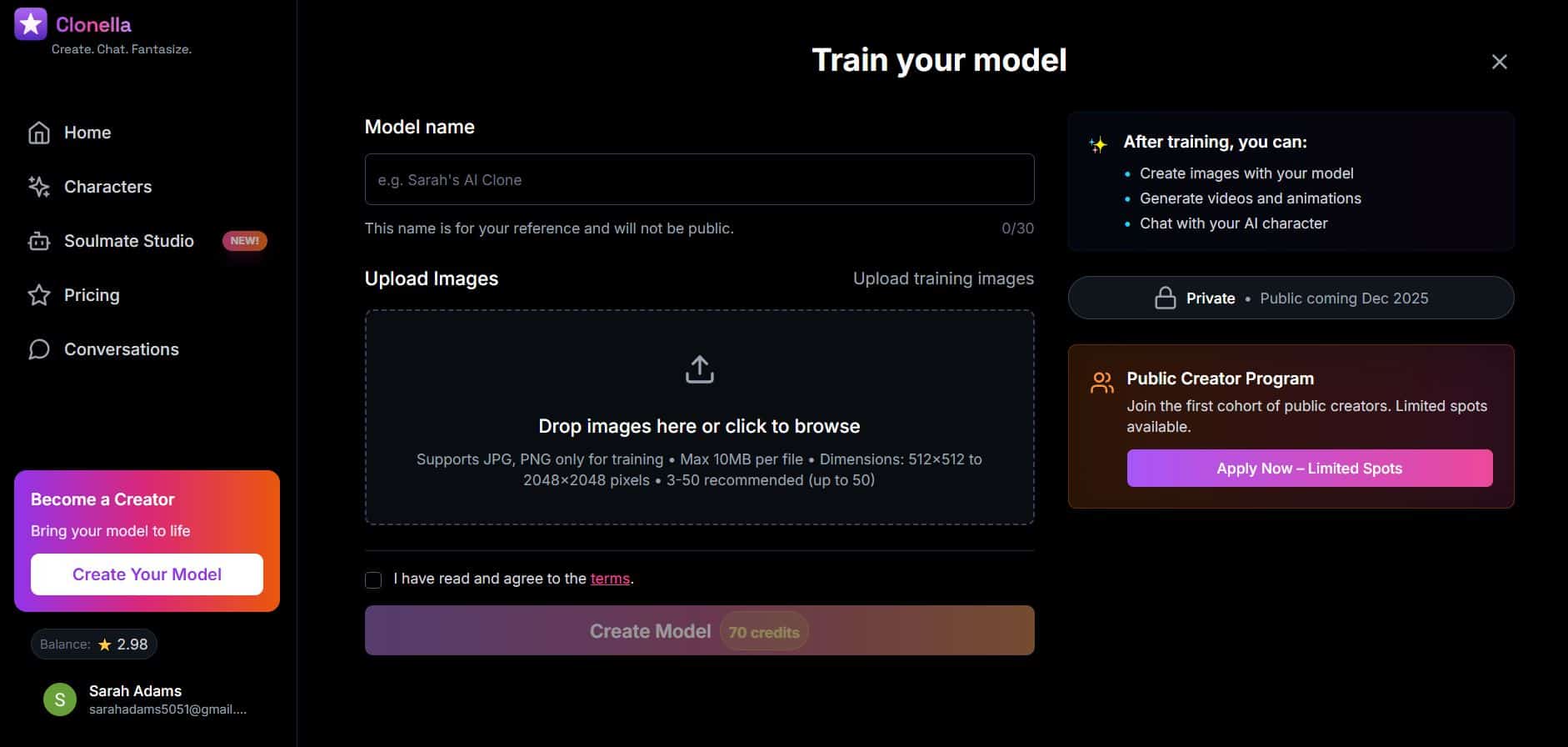Screen dimensions: 1568x747
Task: Open the Conversations section
Action: [147, 349]
